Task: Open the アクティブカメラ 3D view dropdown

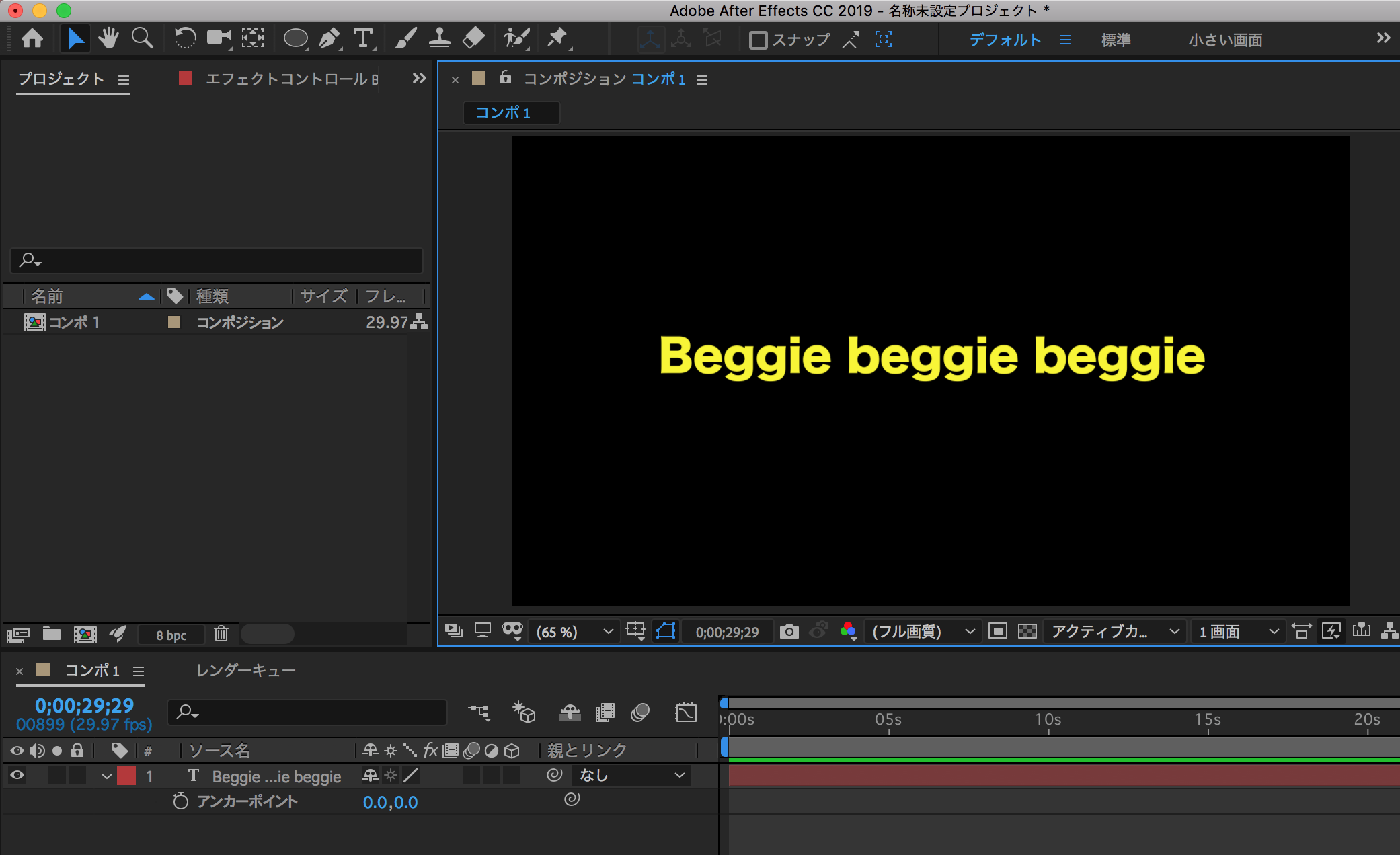Action: coord(1114,632)
